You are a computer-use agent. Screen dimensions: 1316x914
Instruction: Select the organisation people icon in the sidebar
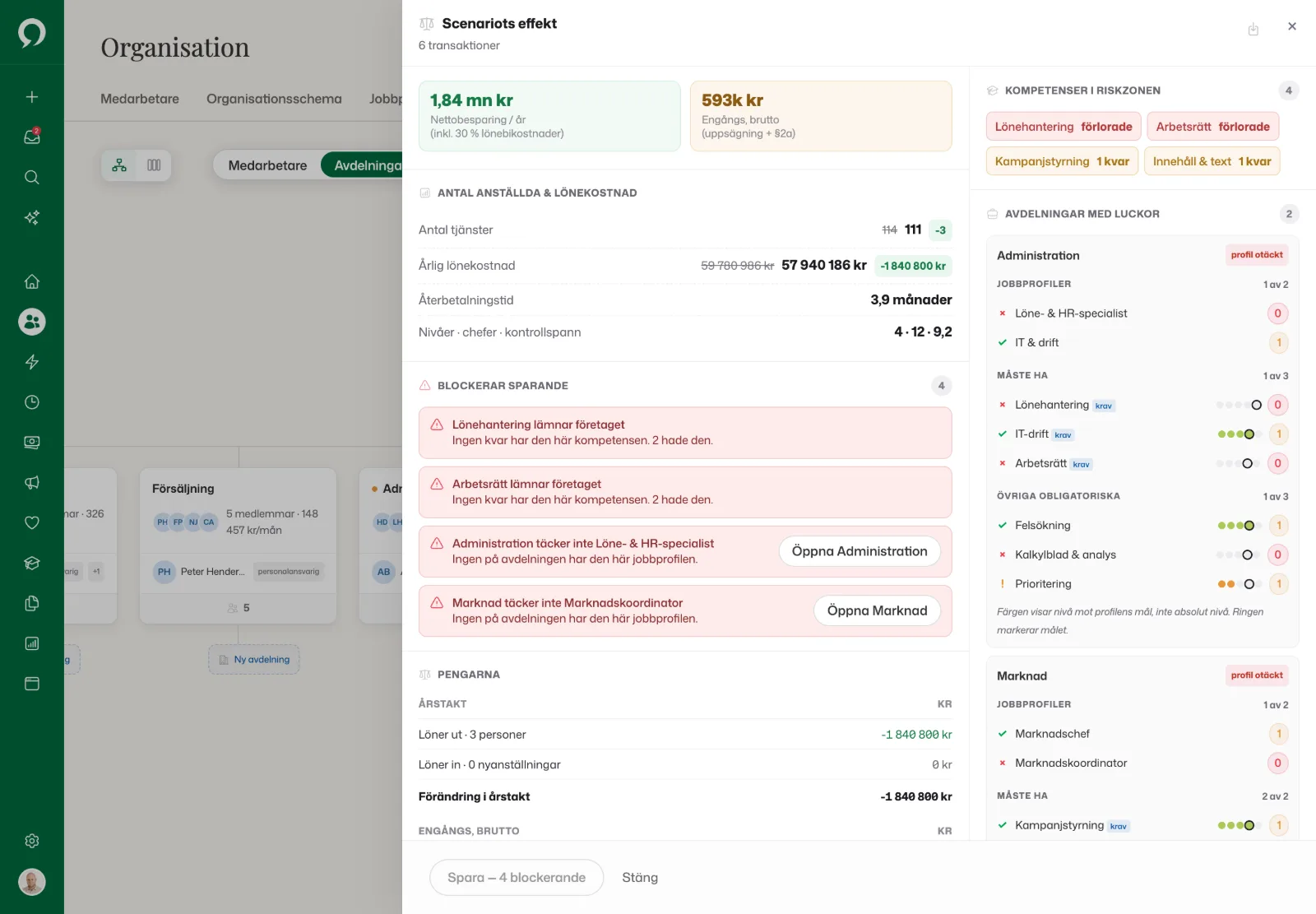pyautogui.click(x=32, y=322)
